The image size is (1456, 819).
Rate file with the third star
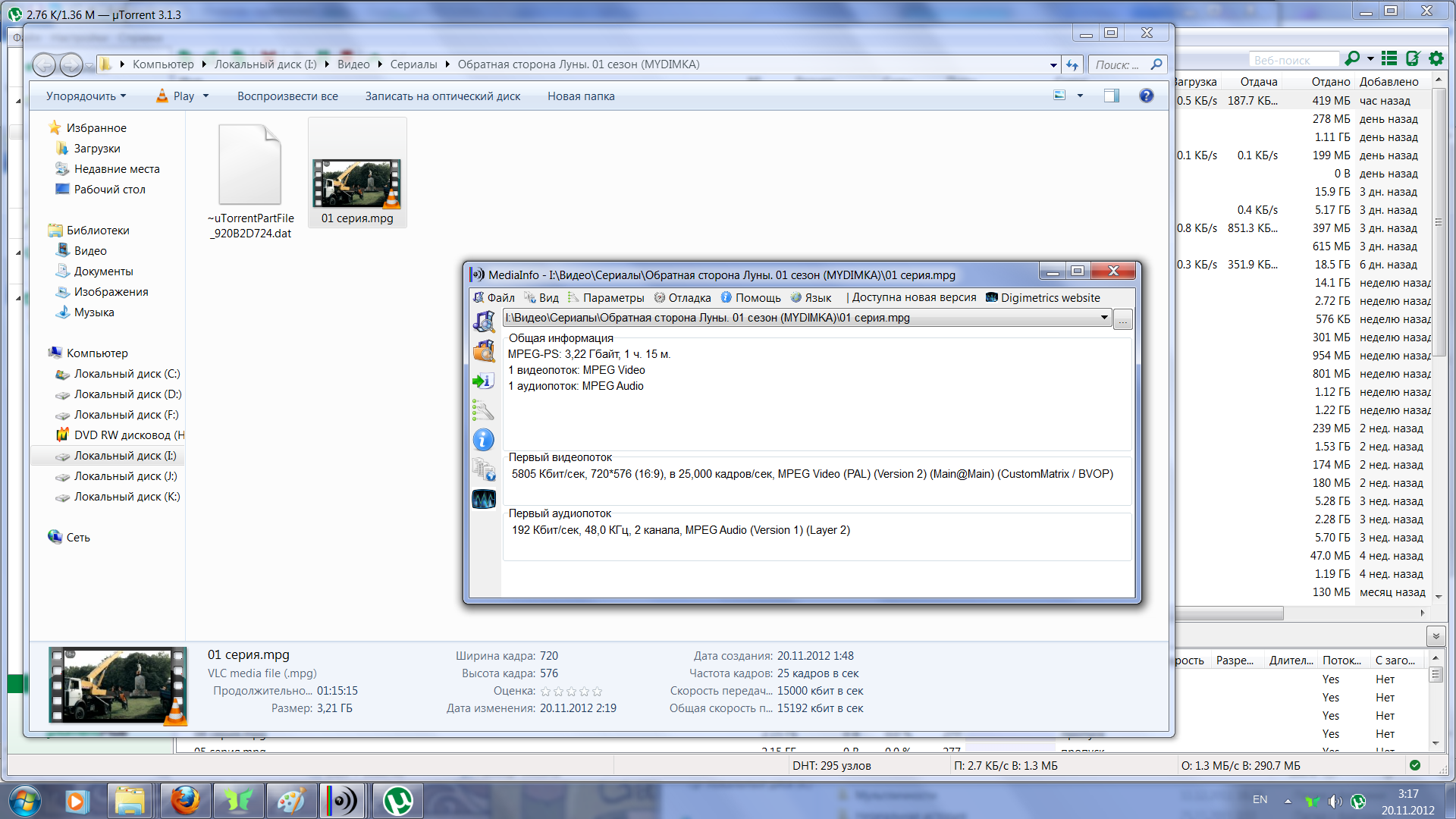pos(571,692)
